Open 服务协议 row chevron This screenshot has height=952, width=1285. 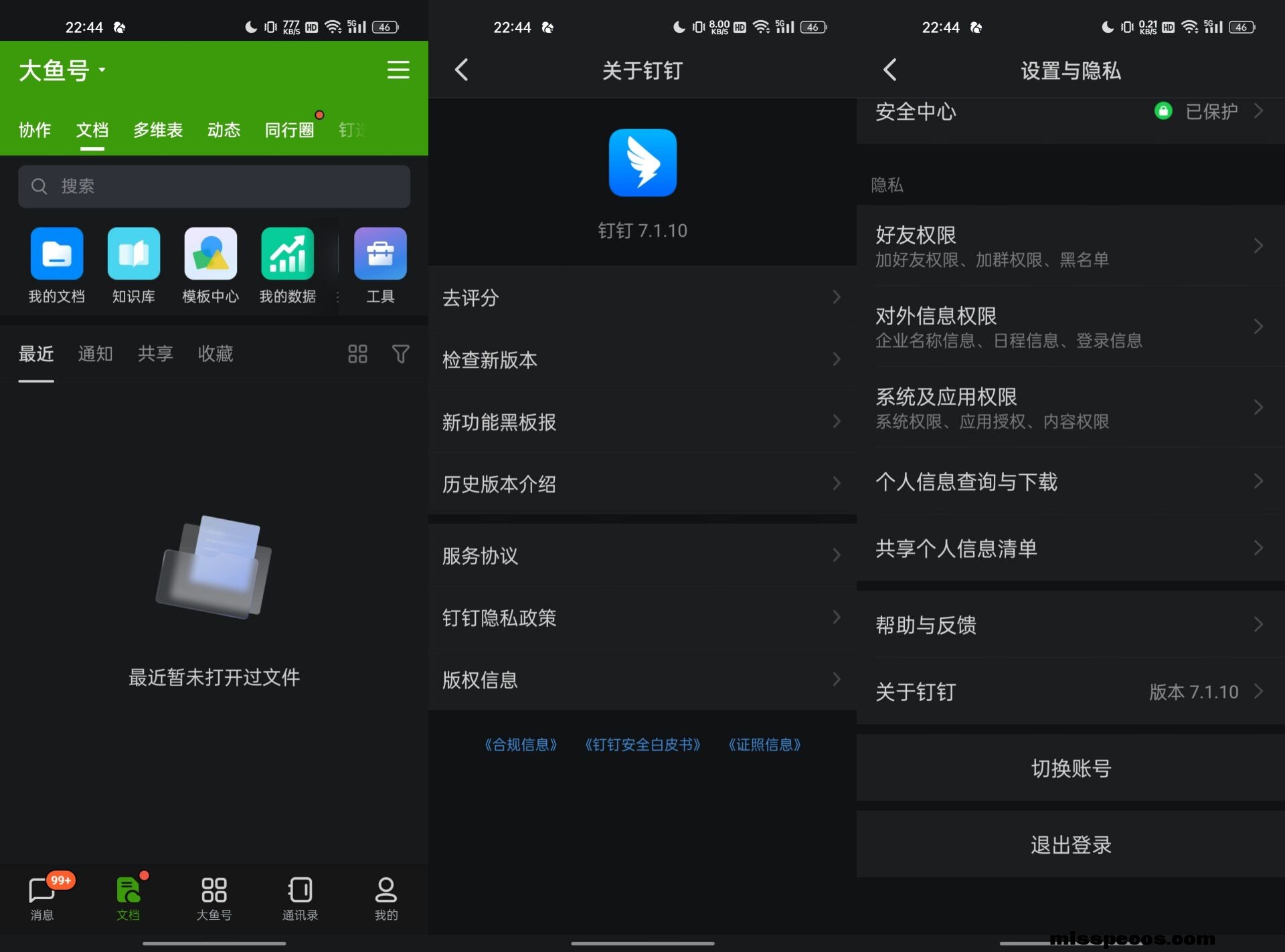(837, 555)
